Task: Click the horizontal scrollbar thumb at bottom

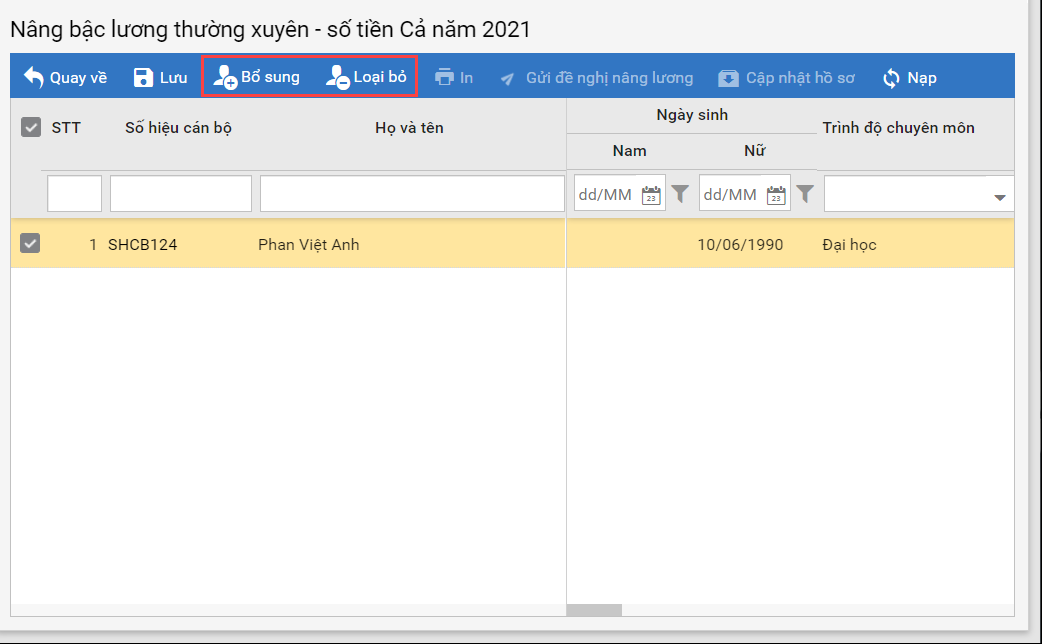Action: pyautogui.click(x=594, y=610)
